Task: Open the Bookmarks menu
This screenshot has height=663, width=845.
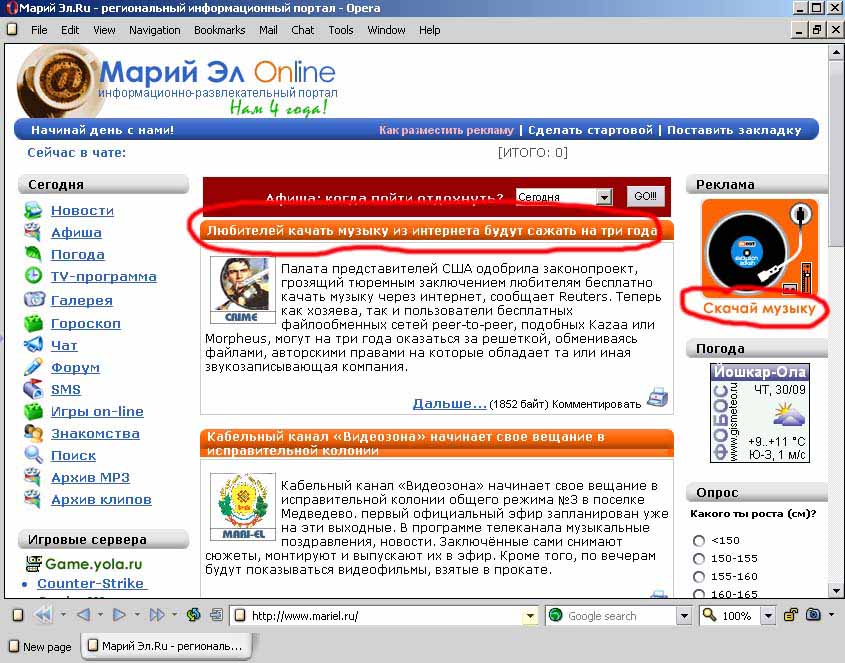Action: (x=219, y=30)
